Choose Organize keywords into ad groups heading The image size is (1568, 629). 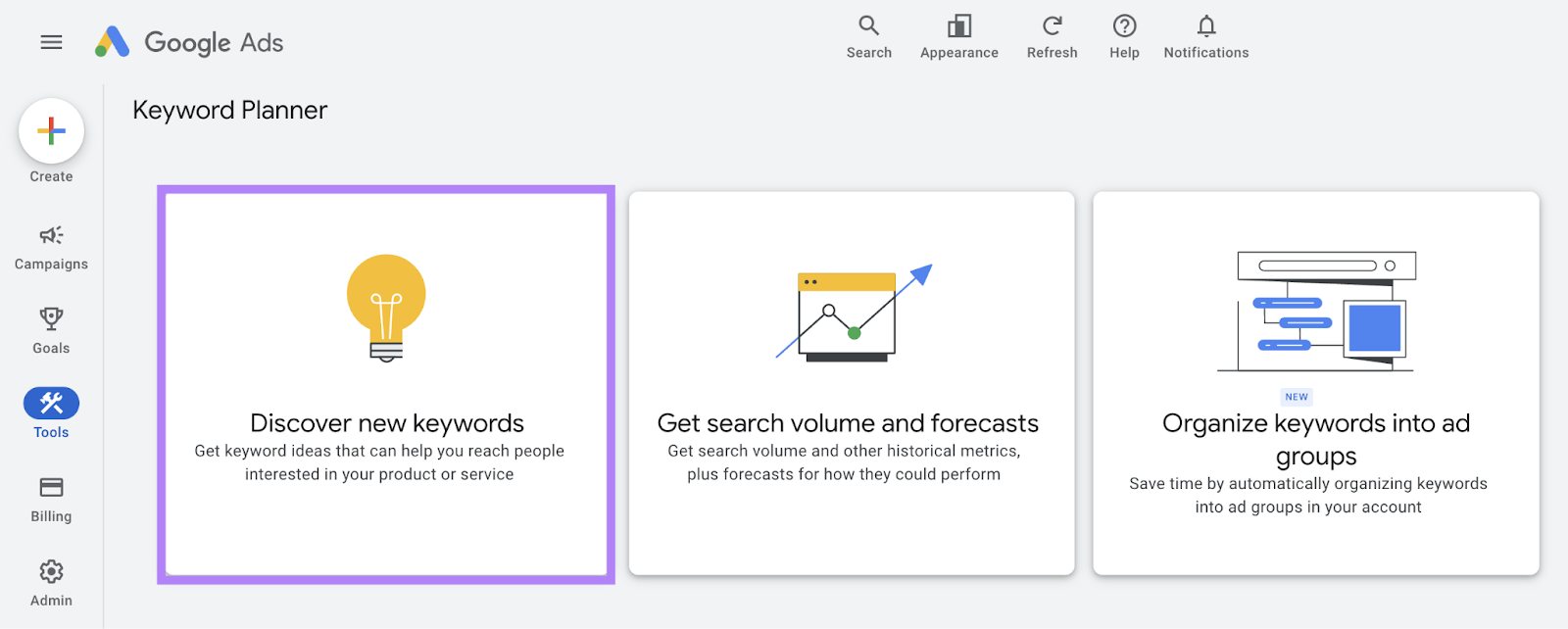(1316, 439)
